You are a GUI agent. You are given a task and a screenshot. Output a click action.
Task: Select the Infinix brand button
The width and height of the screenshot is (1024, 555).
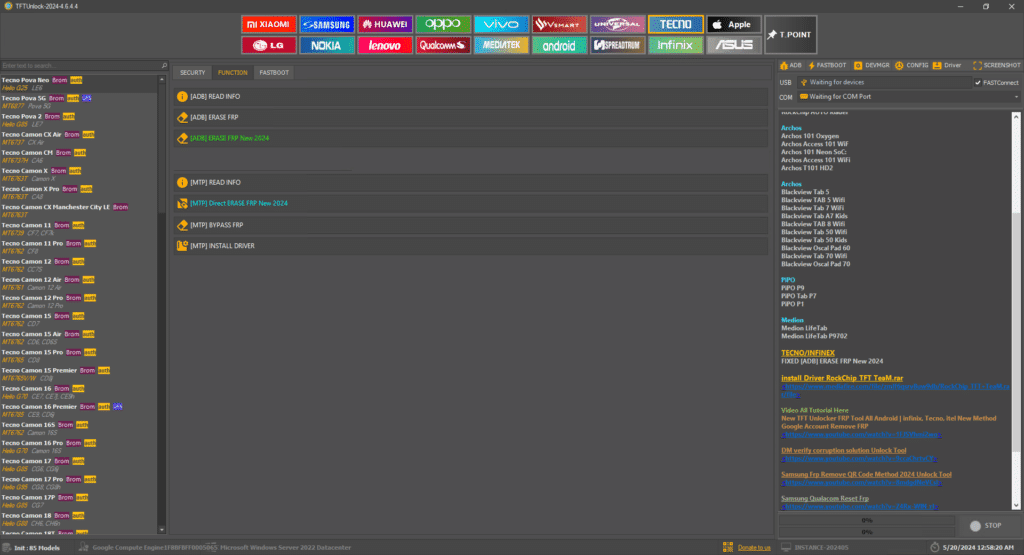[x=675, y=45]
